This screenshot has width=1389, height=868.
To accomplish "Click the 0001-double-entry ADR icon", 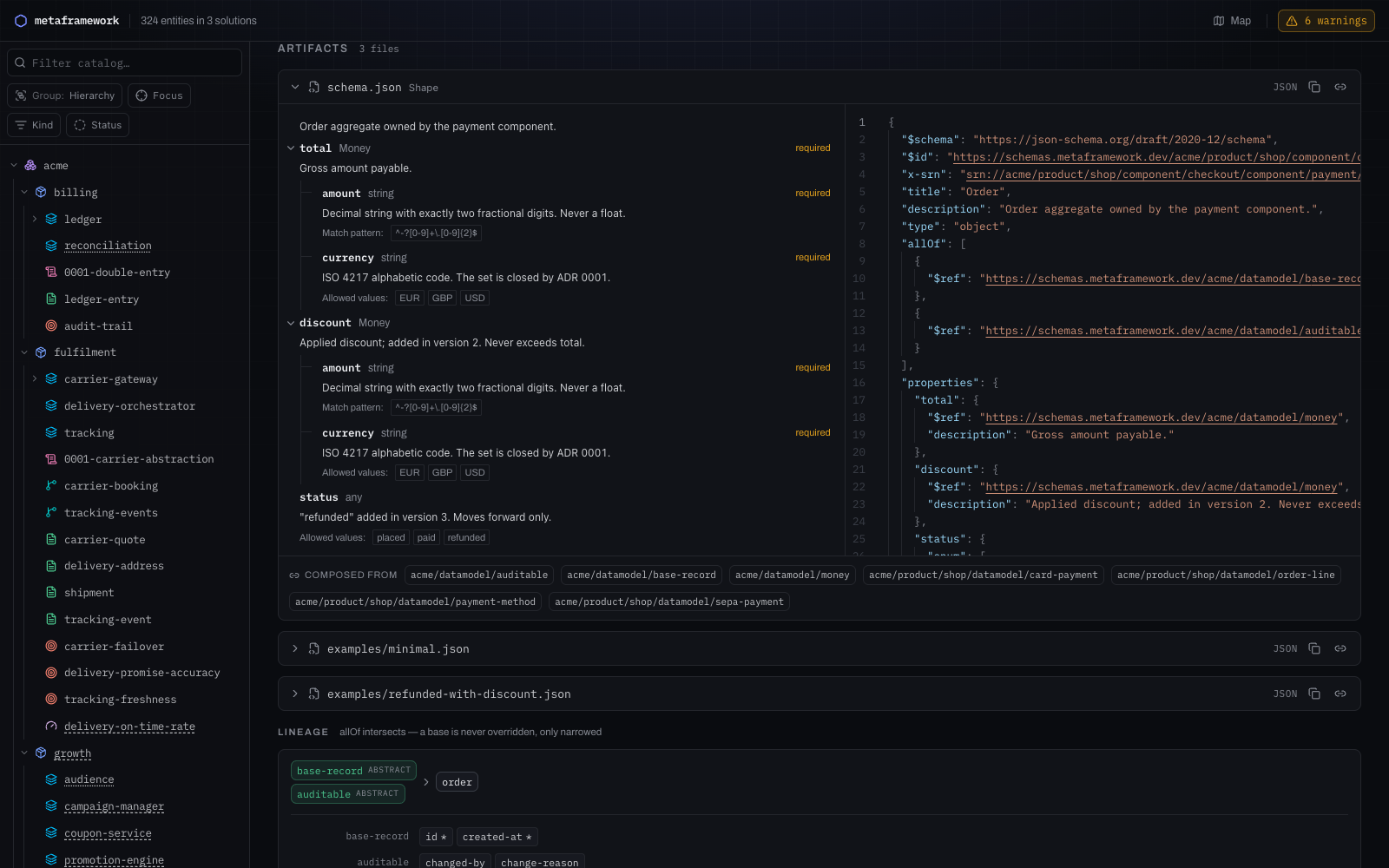I will tap(51, 273).
